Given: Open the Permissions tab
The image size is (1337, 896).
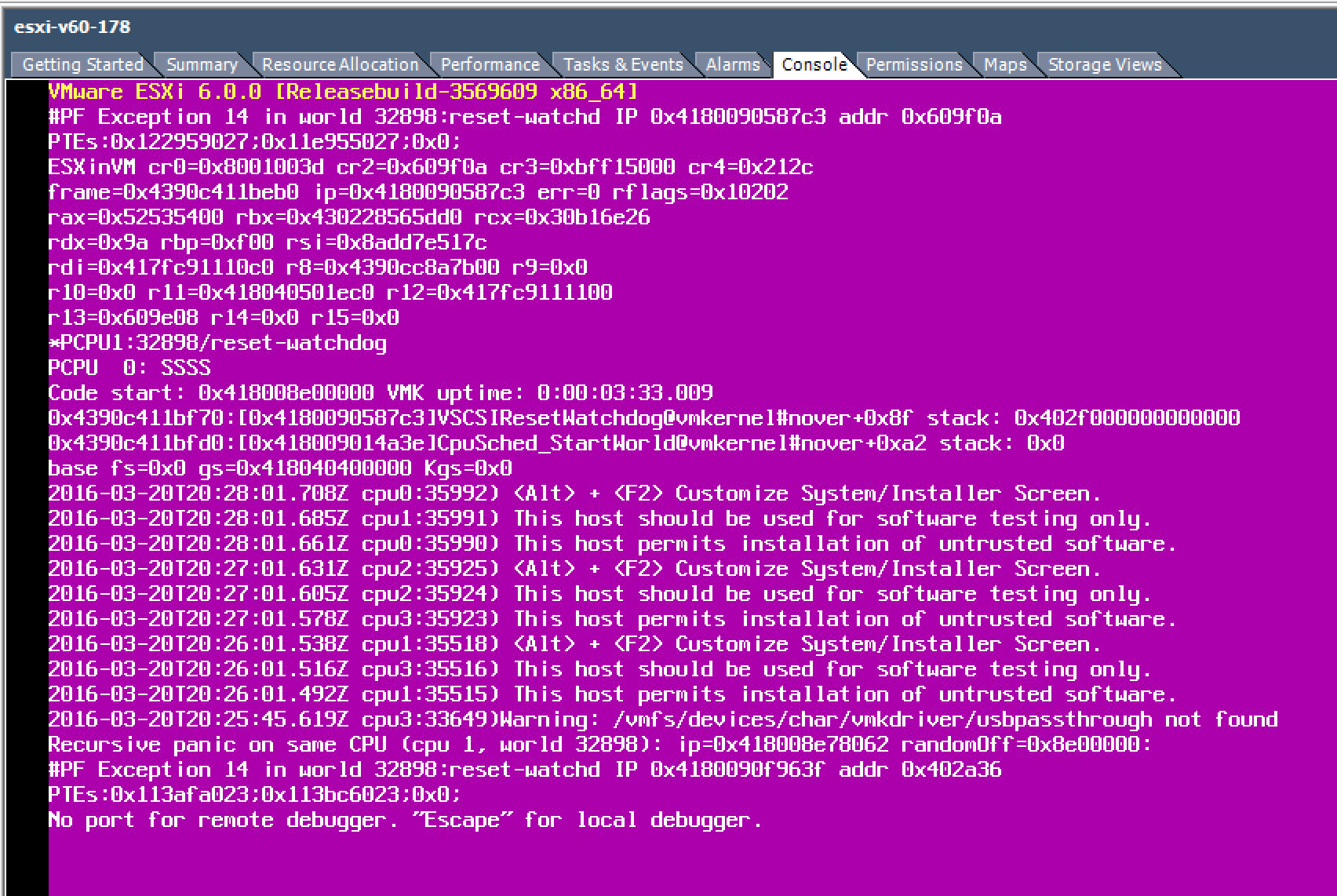Looking at the screenshot, I should point(913,64).
